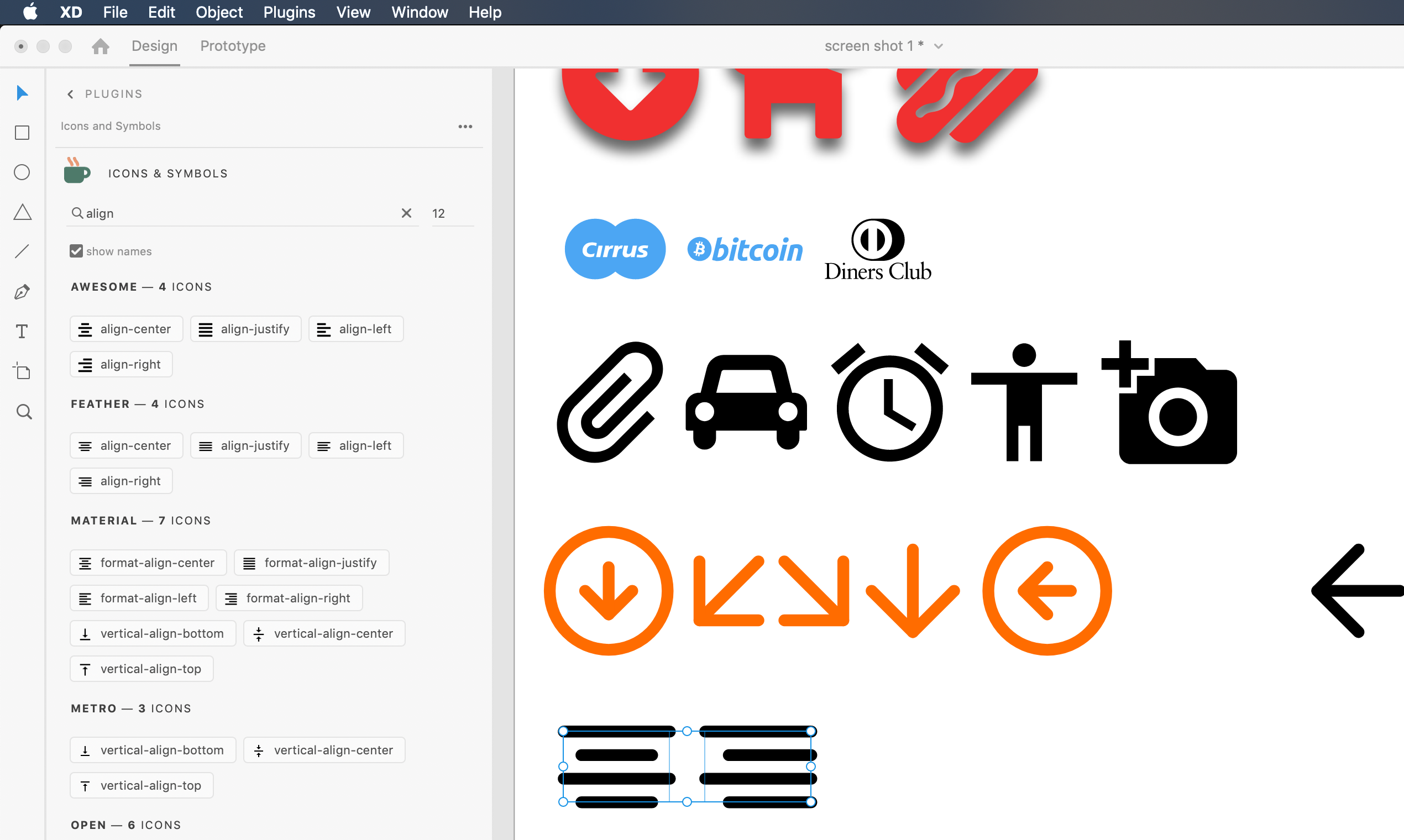Select the Polygon tool
Image resolution: width=1404 pixels, height=840 pixels.
(x=22, y=212)
